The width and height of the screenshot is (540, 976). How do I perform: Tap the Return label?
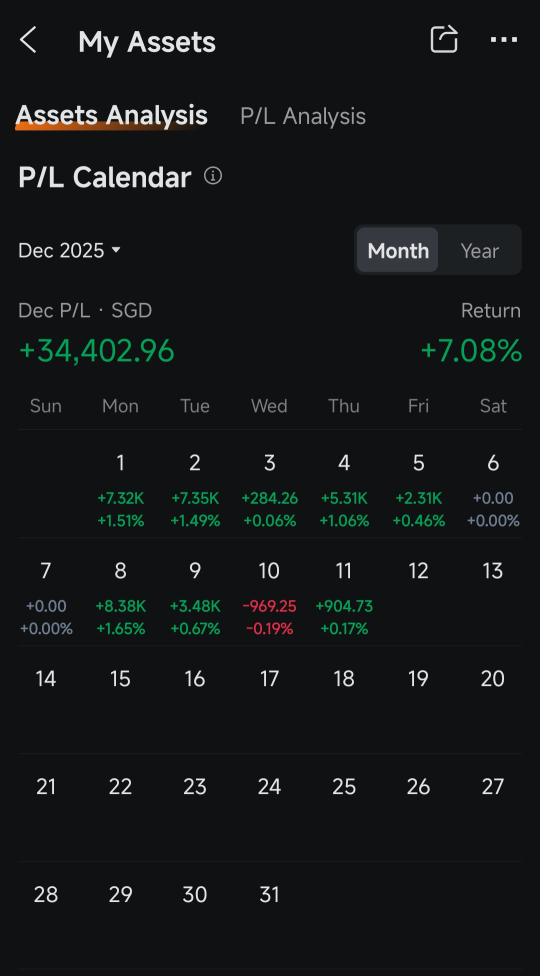pos(491,310)
